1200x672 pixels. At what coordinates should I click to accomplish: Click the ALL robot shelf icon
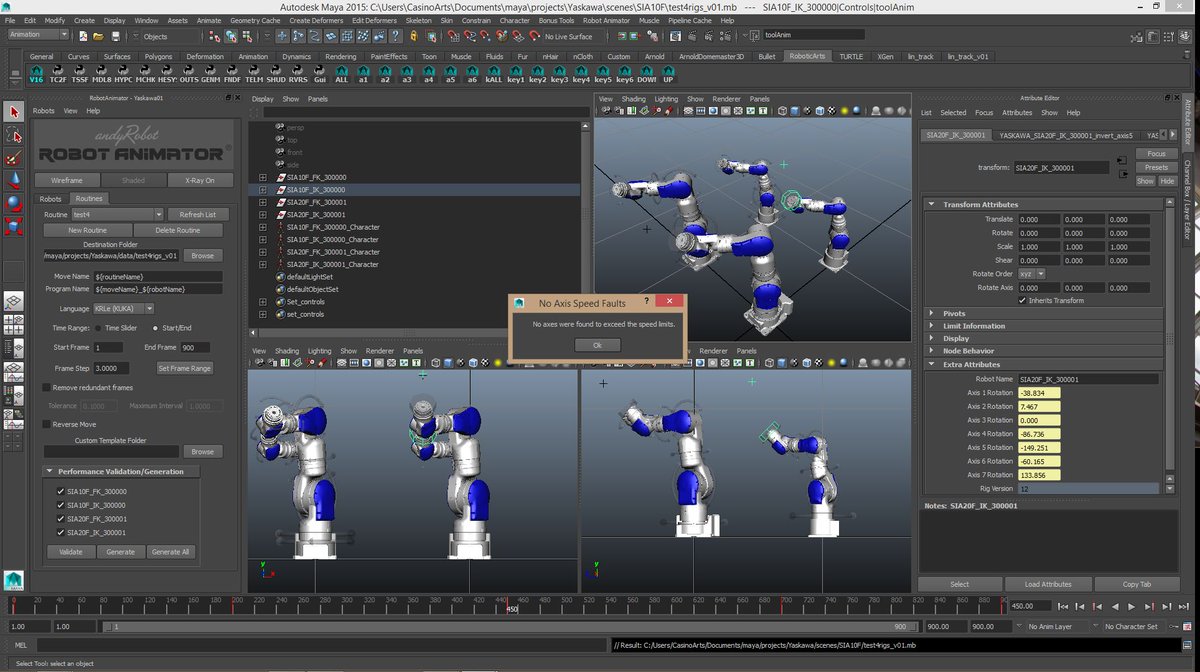point(342,74)
